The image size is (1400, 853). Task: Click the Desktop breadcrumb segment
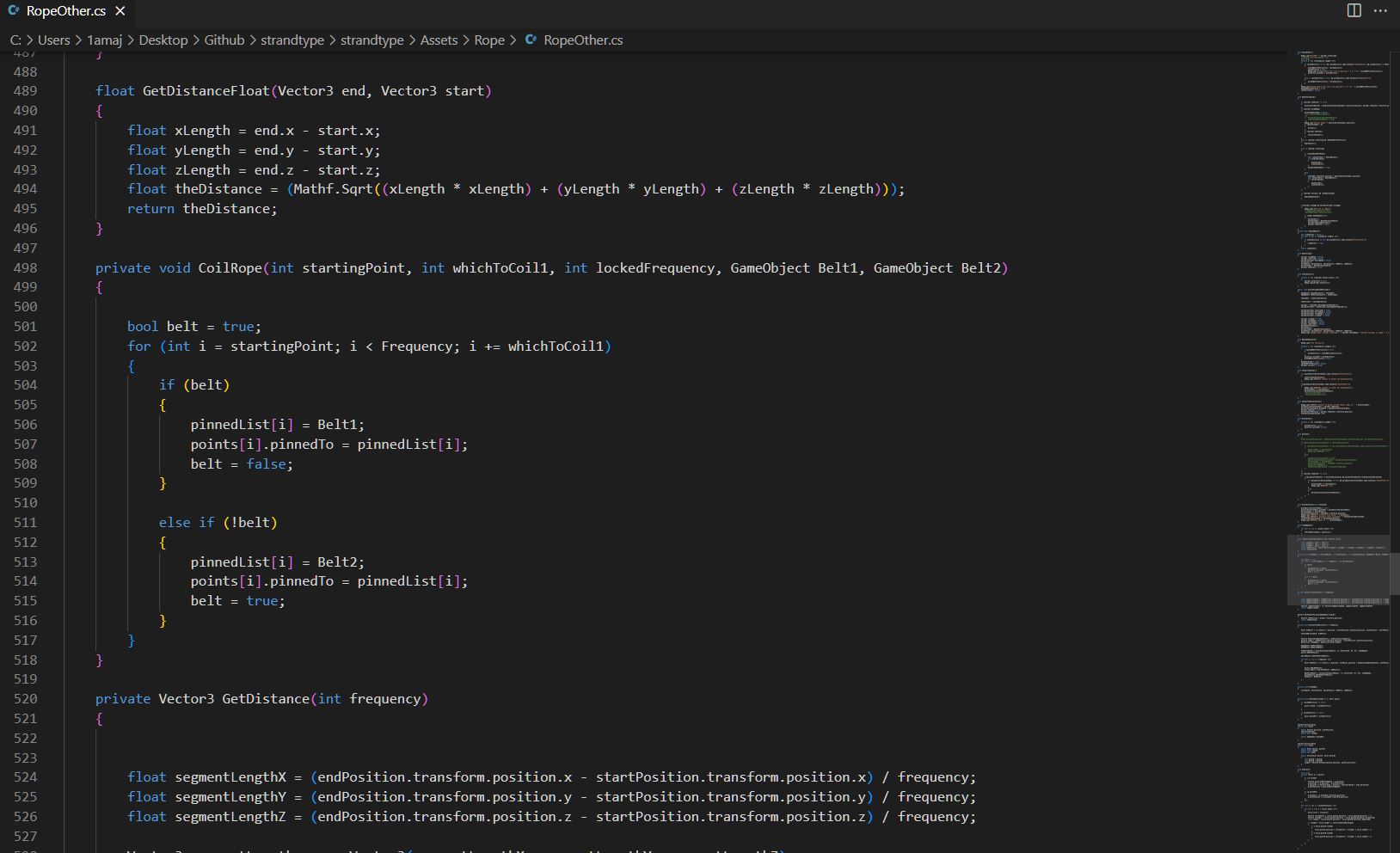click(x=163, y=40)
